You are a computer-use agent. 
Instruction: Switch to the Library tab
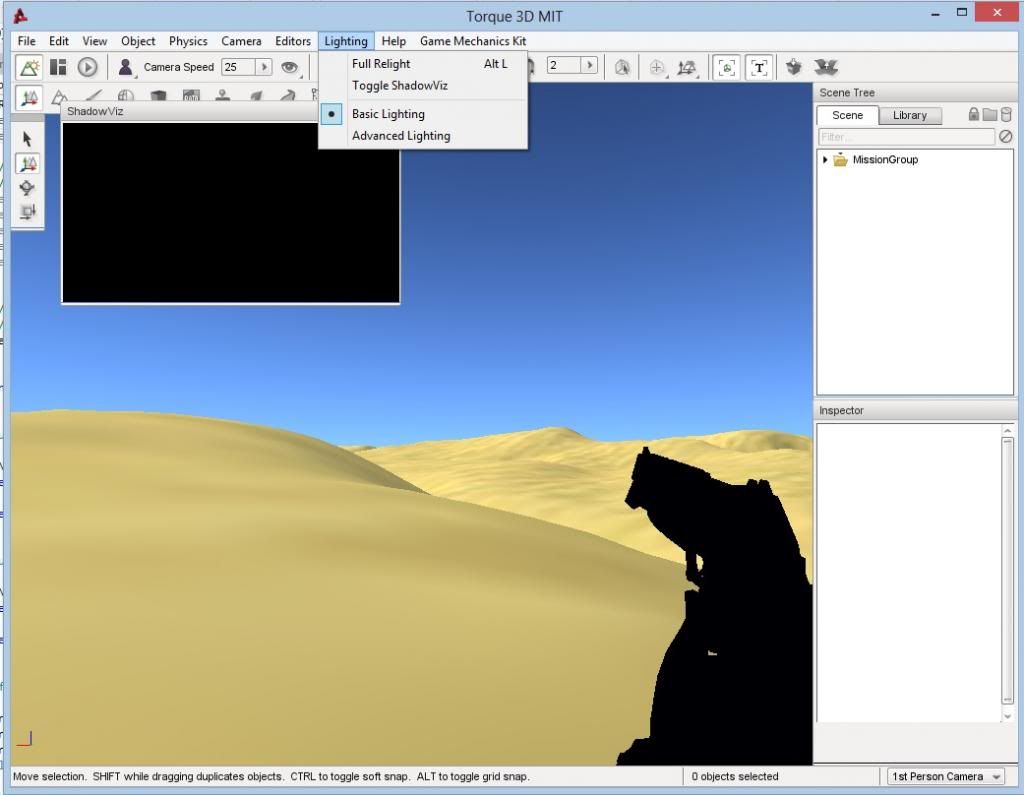[x=909, y=115]
